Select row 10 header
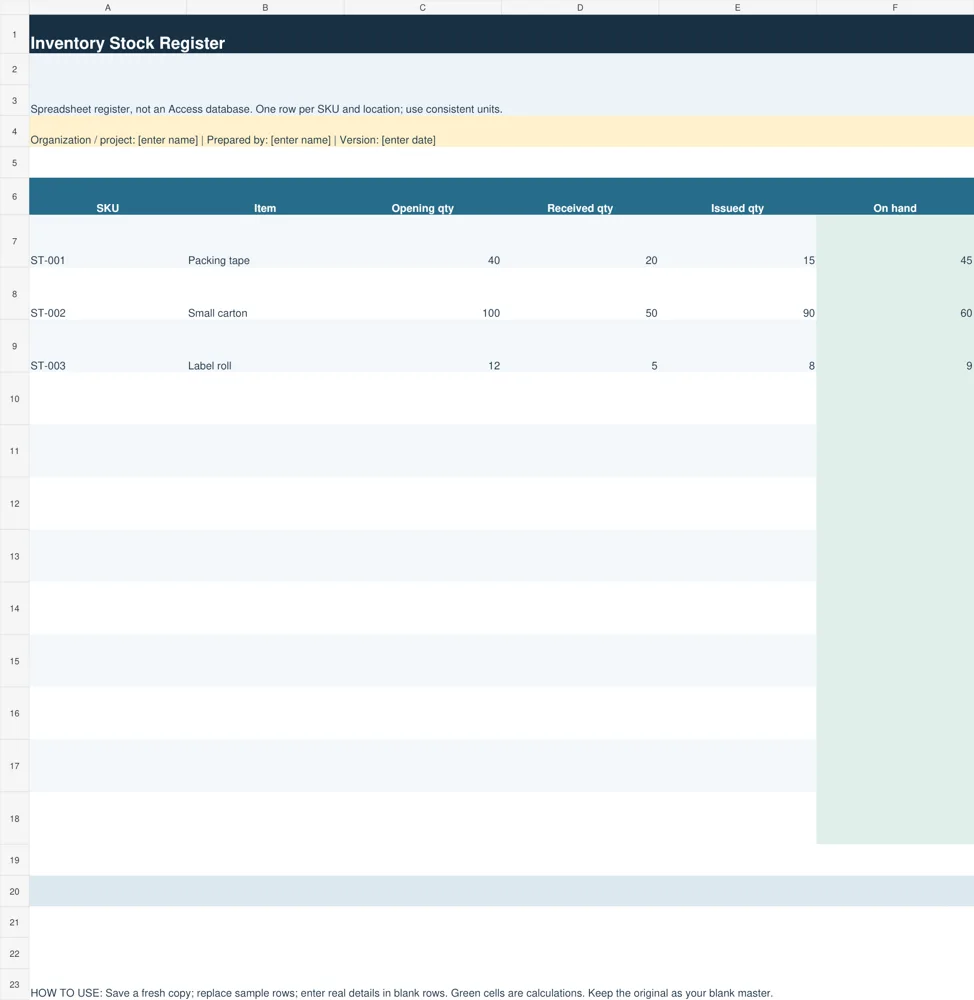Viewport: 974px width, 1000px height. [x=15, y=399]
